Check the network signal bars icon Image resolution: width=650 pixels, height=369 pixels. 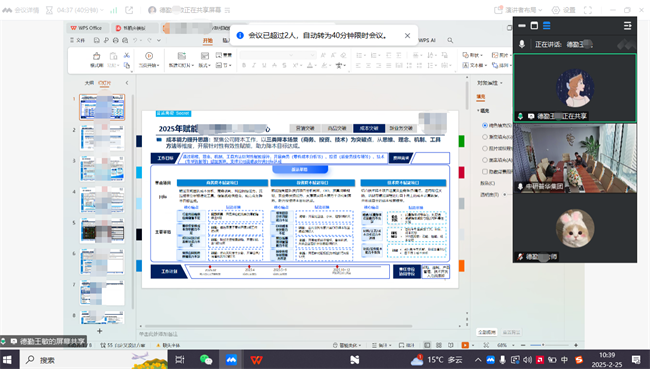tap(114, 10)
